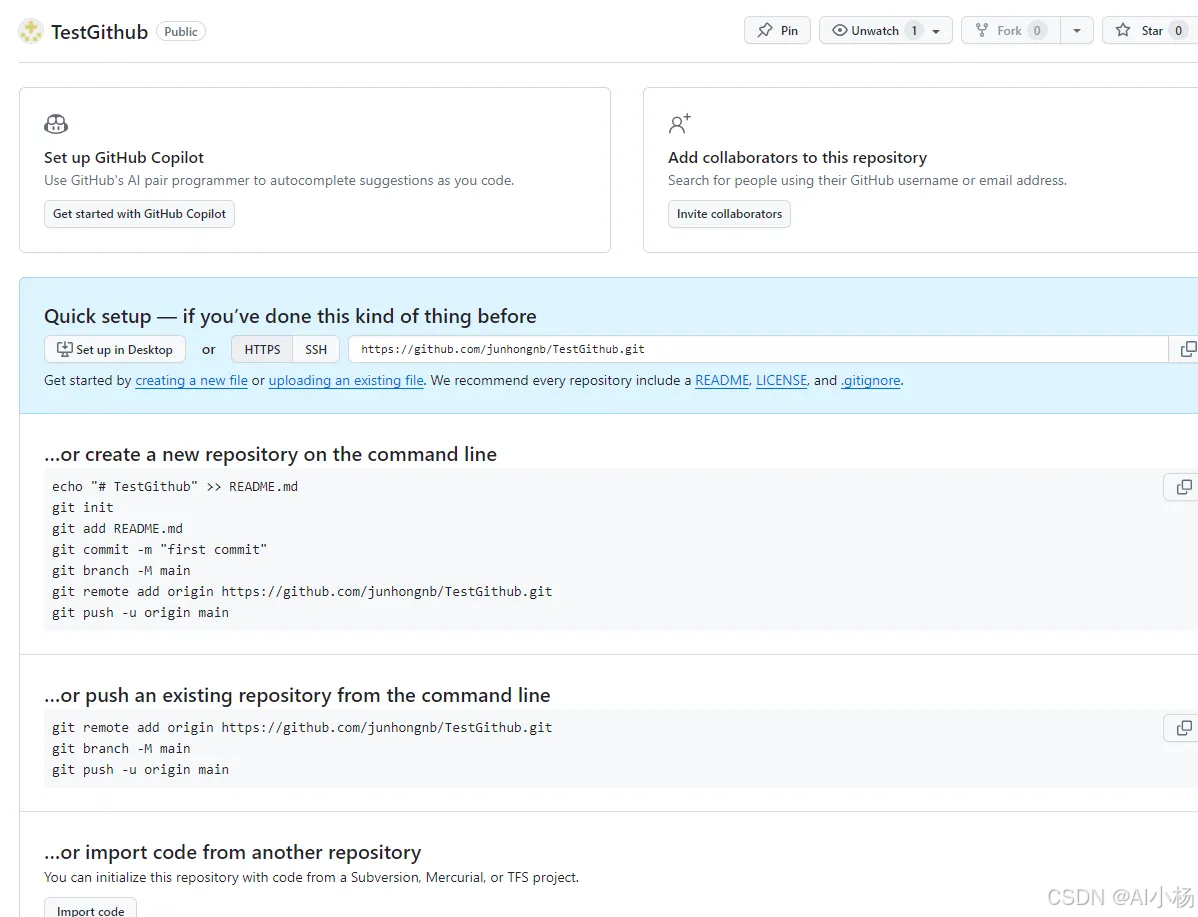
Task: Click the Pin button
Action: [x=777, y=31]
